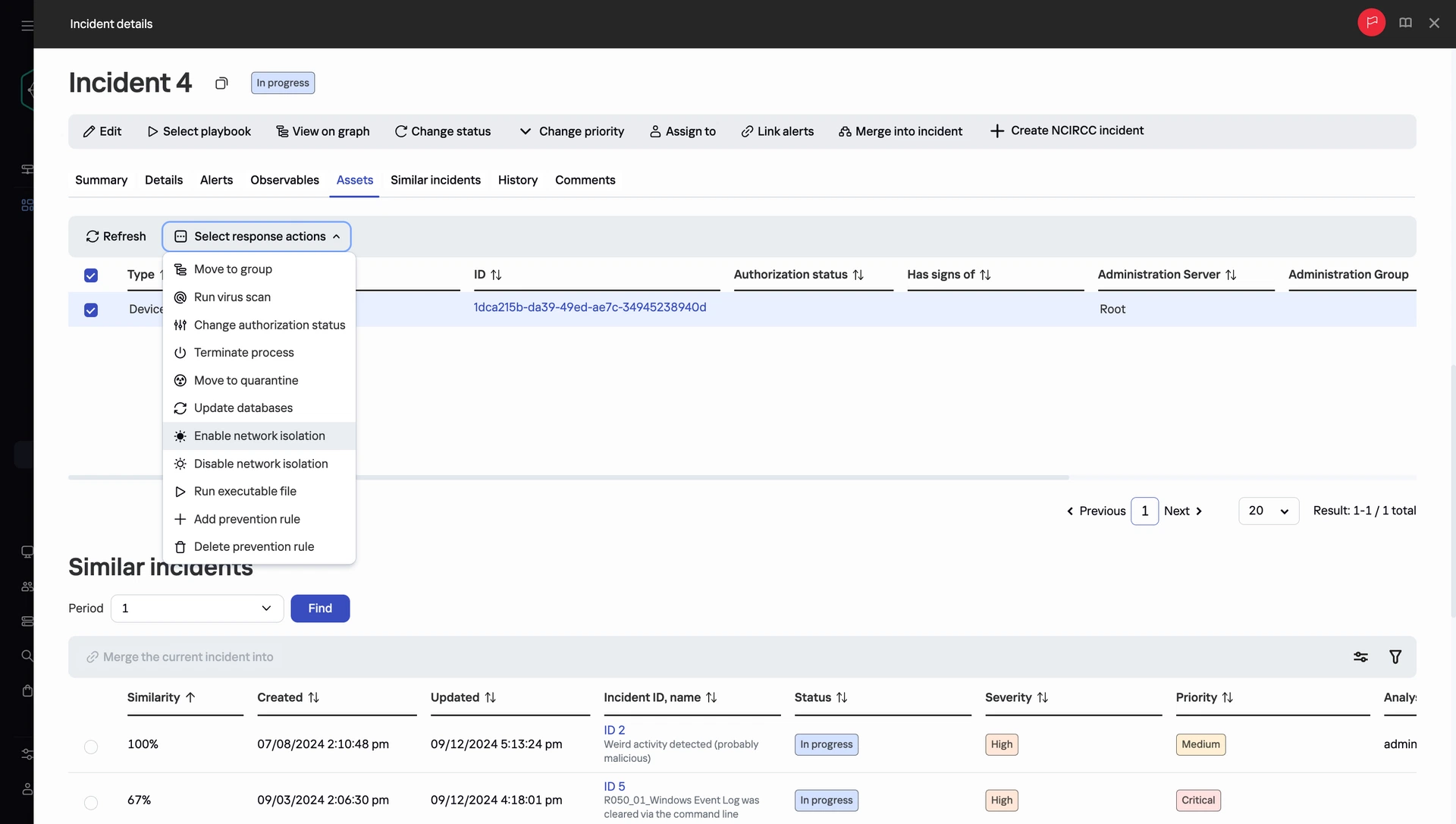
Task: Sort Similarity column ascending arrow
Action: pyautogui.click(x=190, y=697)
